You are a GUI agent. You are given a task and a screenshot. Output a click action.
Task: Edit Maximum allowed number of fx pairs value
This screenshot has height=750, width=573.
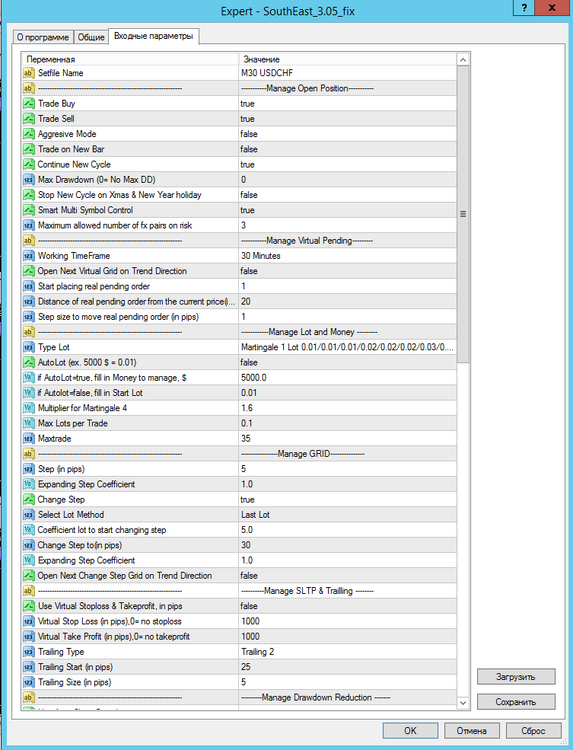[x=347, y=225]
